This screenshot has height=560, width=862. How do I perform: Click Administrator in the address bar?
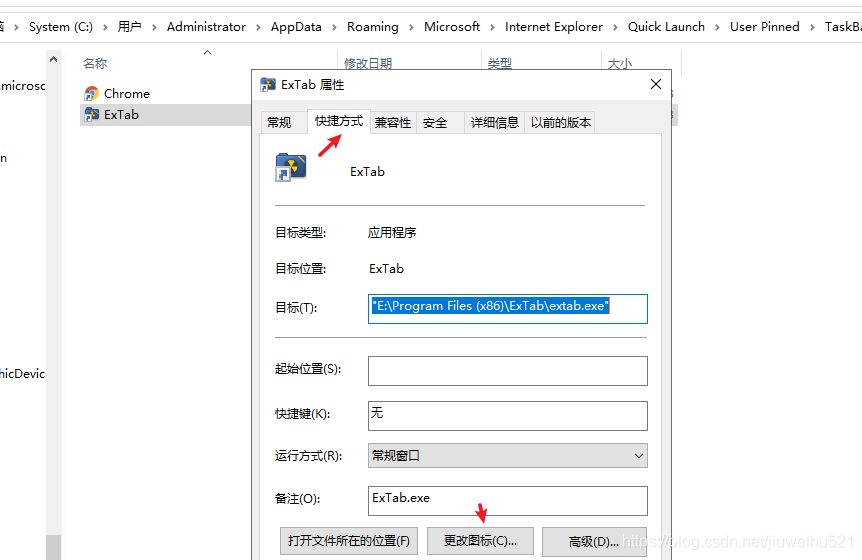pyautogui.click(x=206, y=27)
